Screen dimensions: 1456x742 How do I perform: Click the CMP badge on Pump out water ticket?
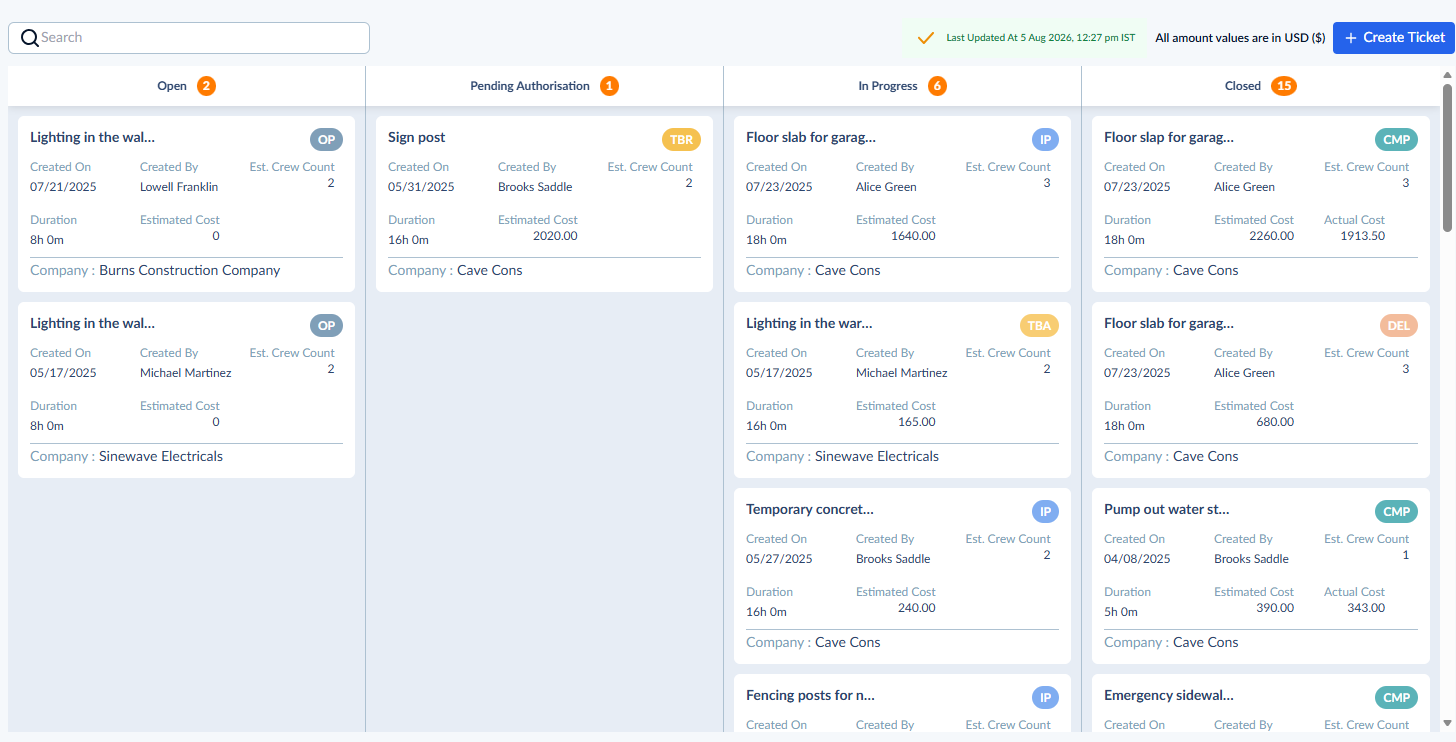[x=1396, y=512]
